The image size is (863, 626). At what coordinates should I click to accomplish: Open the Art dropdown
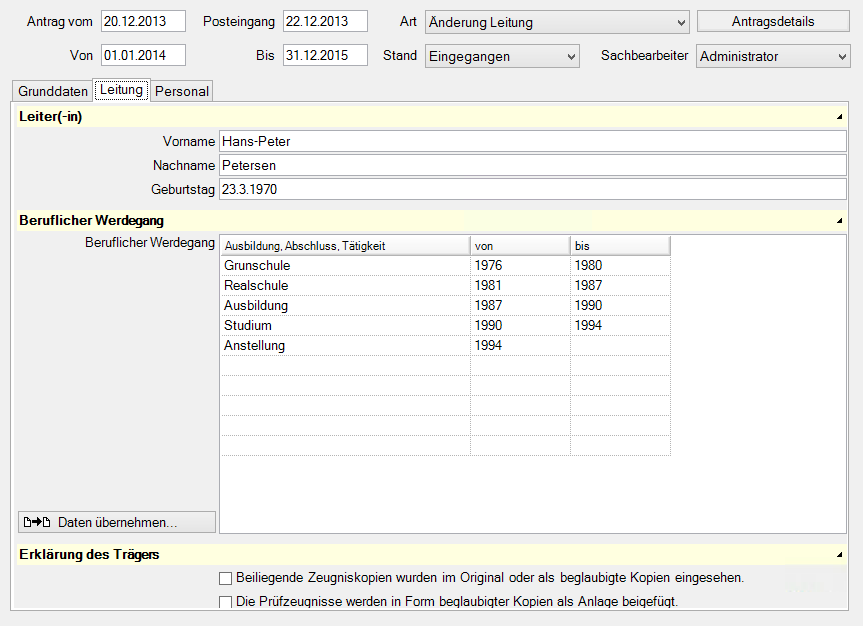pos(681,22)
